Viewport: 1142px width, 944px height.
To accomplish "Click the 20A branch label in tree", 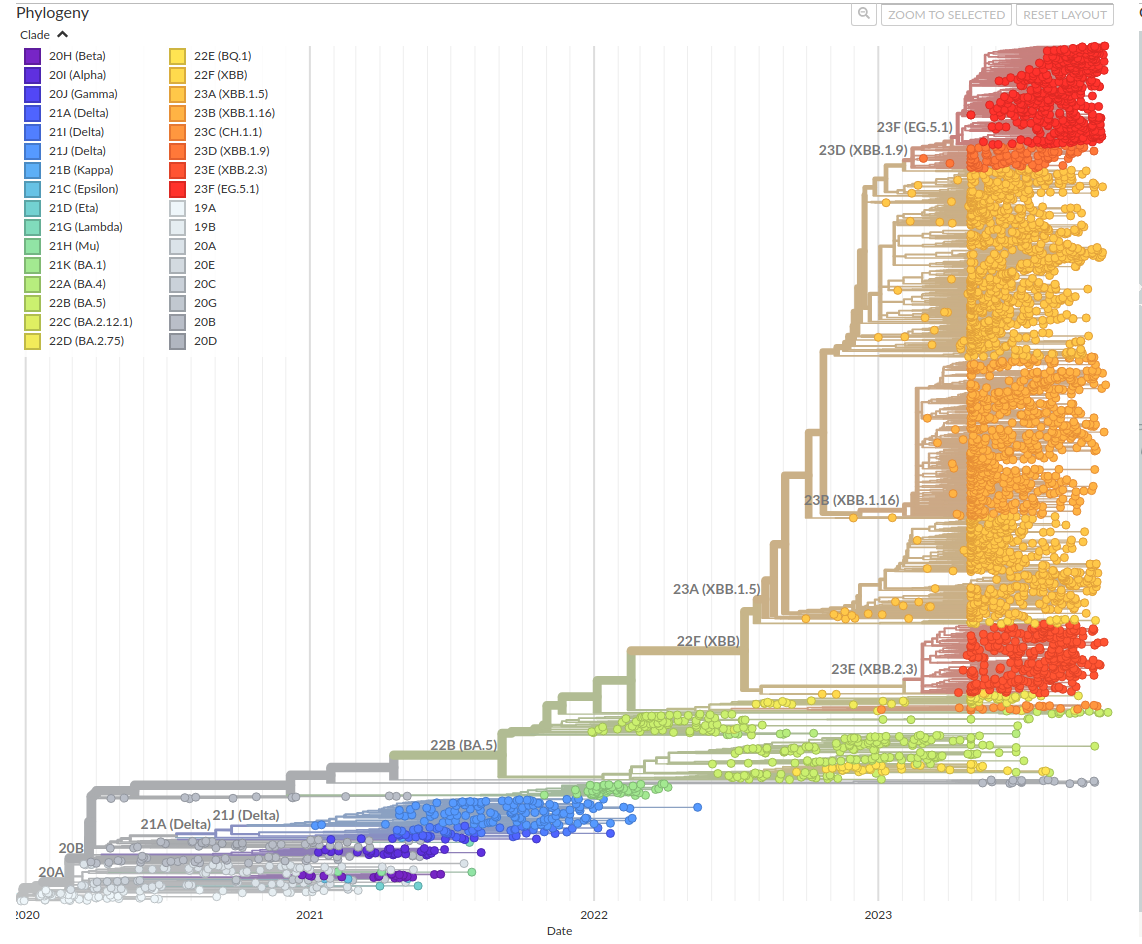I will 51,872.
